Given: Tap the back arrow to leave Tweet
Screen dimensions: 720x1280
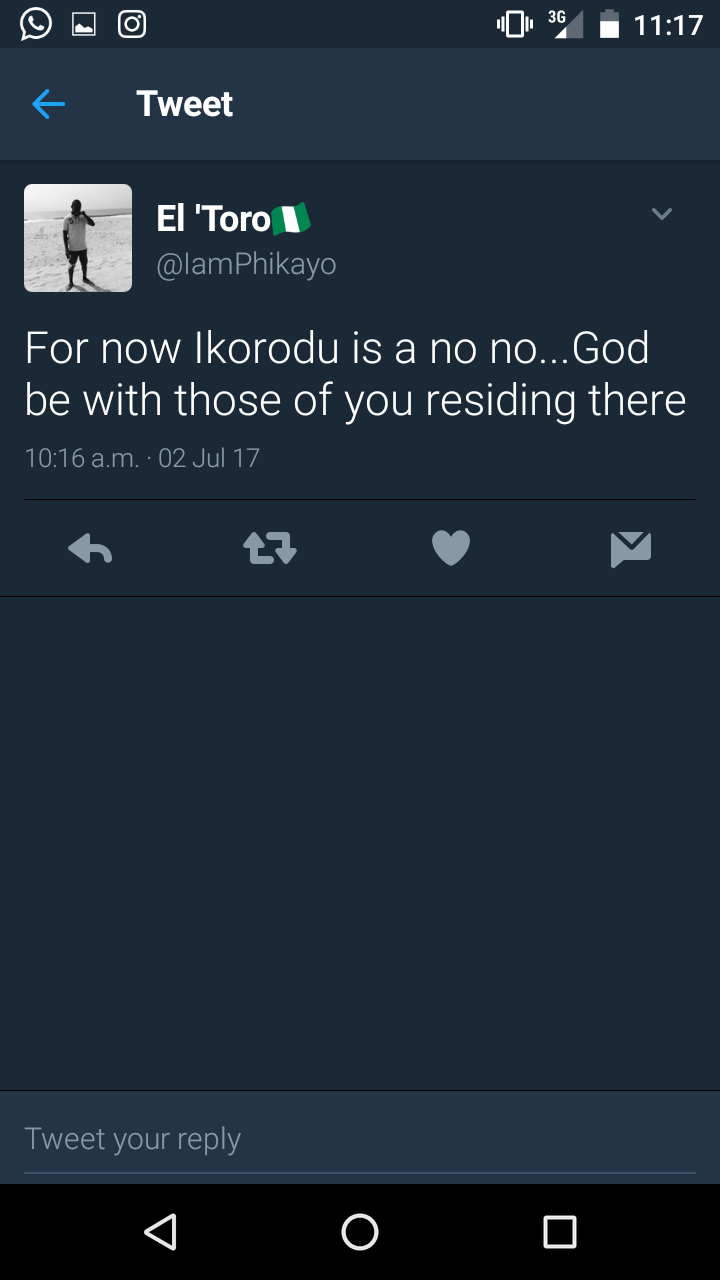Looking at the screenshot, I should click(48, 104).
